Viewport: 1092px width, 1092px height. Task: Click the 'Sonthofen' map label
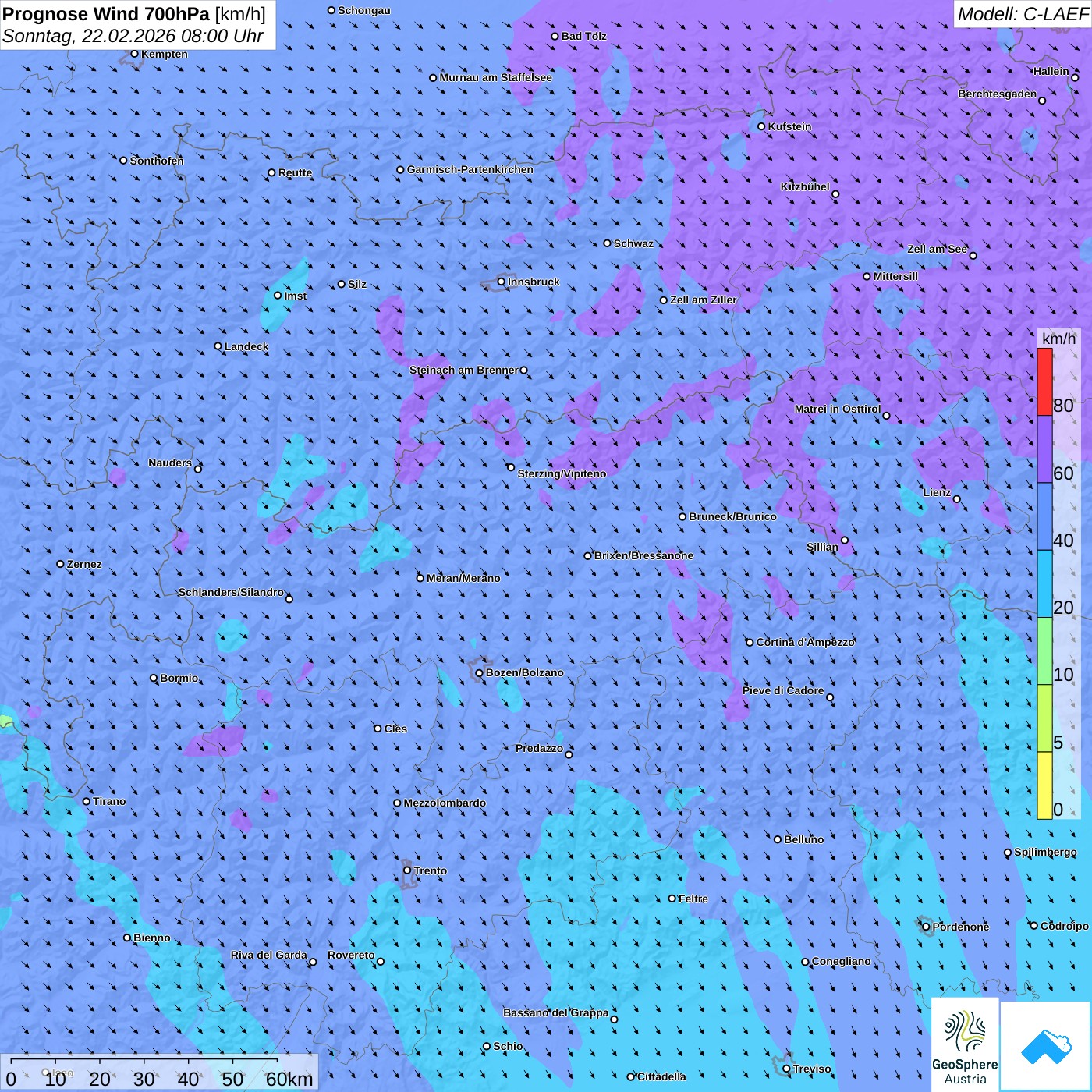(x=157, y=161)
